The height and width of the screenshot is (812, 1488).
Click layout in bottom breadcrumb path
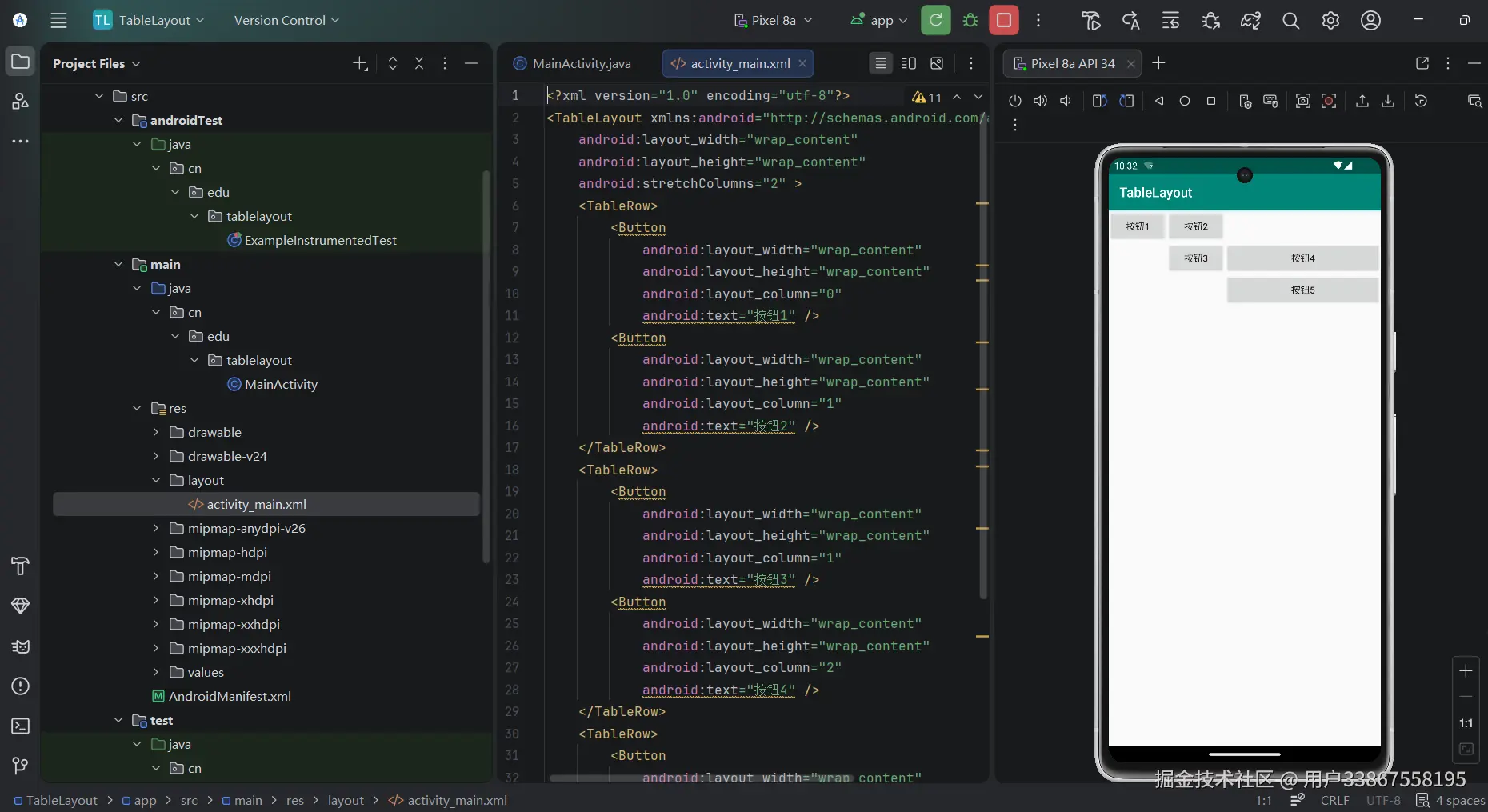(x=345, y=800)
